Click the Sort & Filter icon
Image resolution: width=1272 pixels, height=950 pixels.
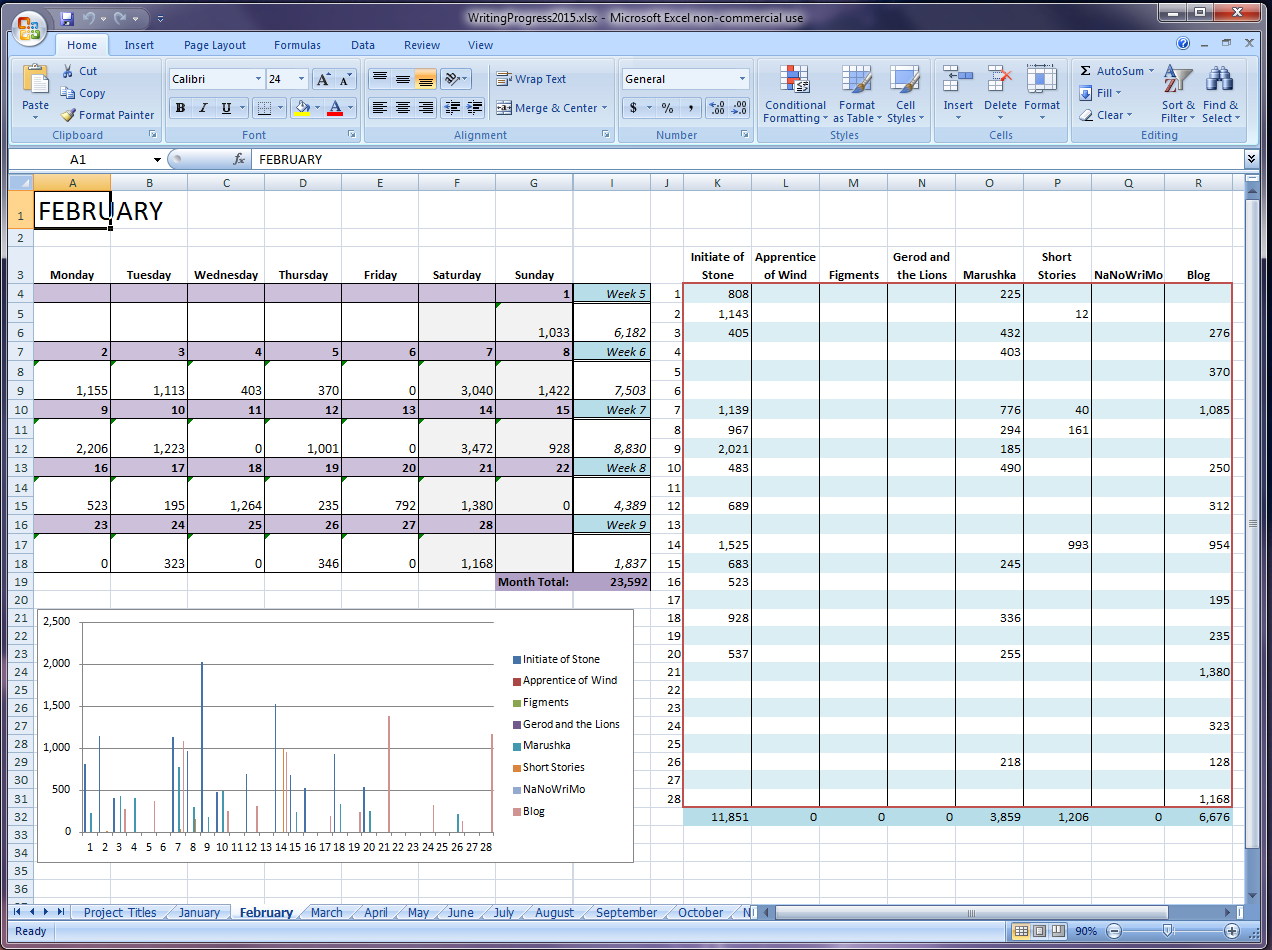tap(1178, 95)
